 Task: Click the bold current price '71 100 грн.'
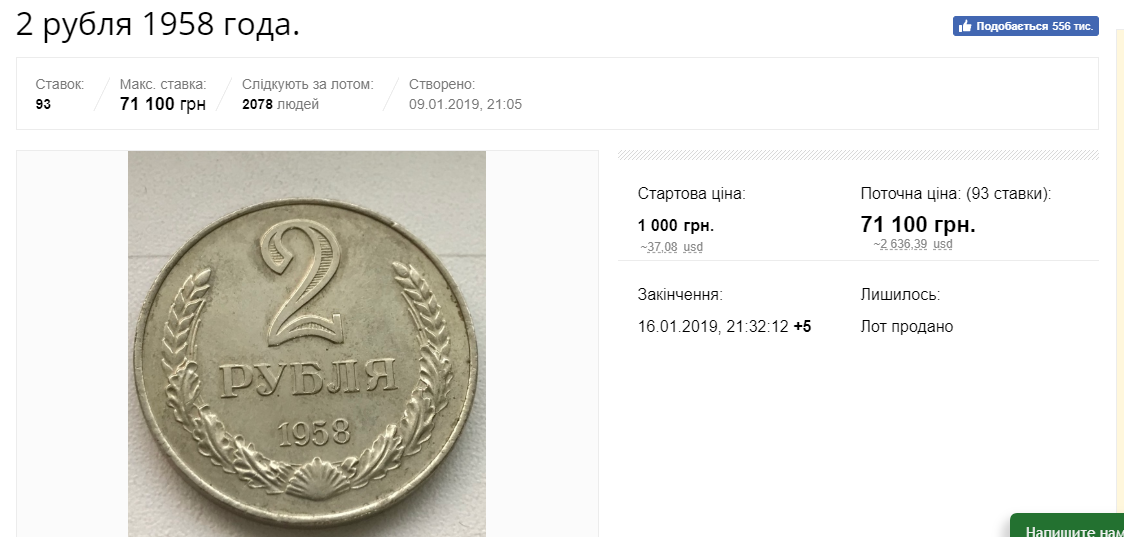(917, 224)
